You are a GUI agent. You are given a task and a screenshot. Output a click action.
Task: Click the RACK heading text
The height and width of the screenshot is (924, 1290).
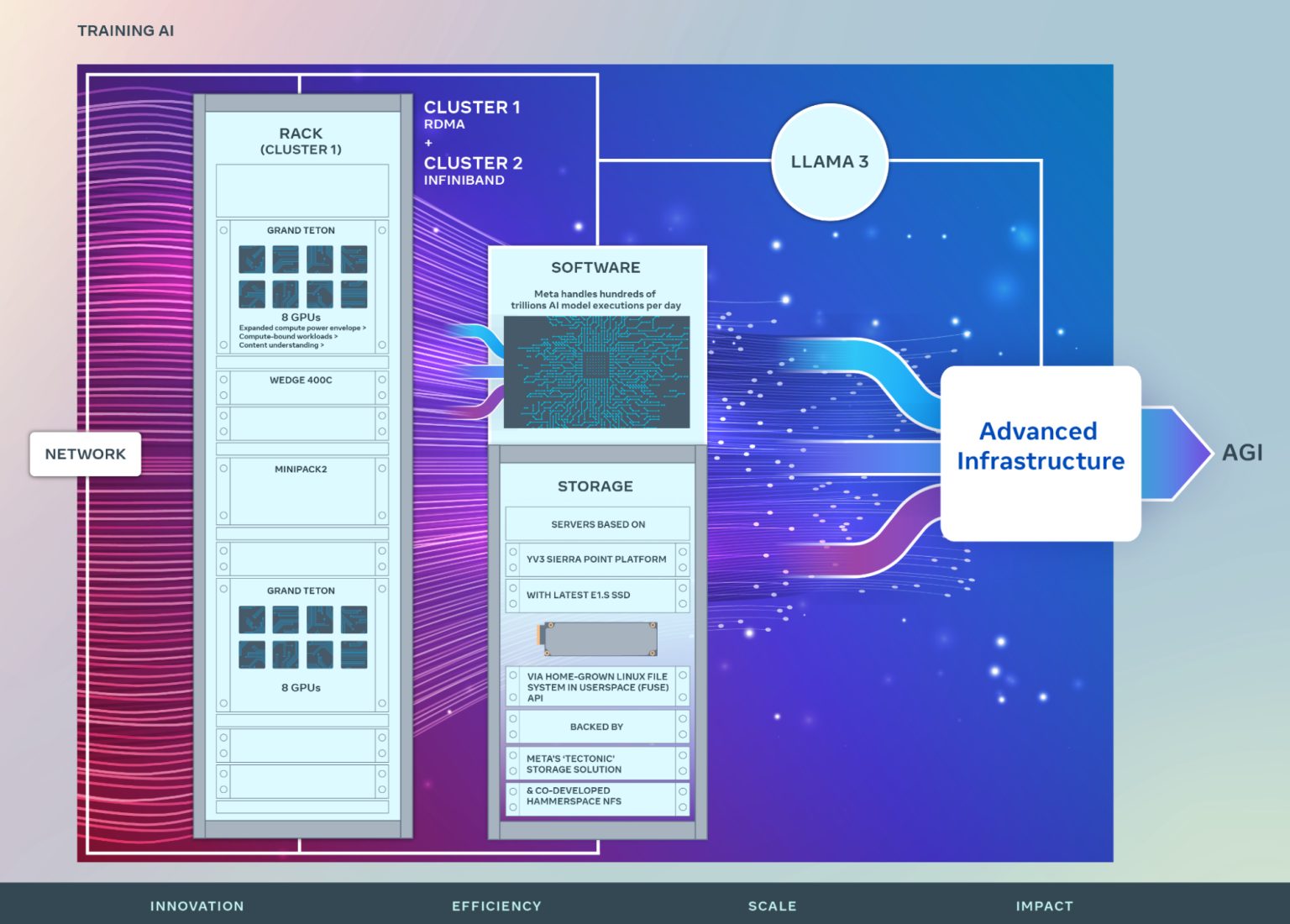click(x=301, y=134)
